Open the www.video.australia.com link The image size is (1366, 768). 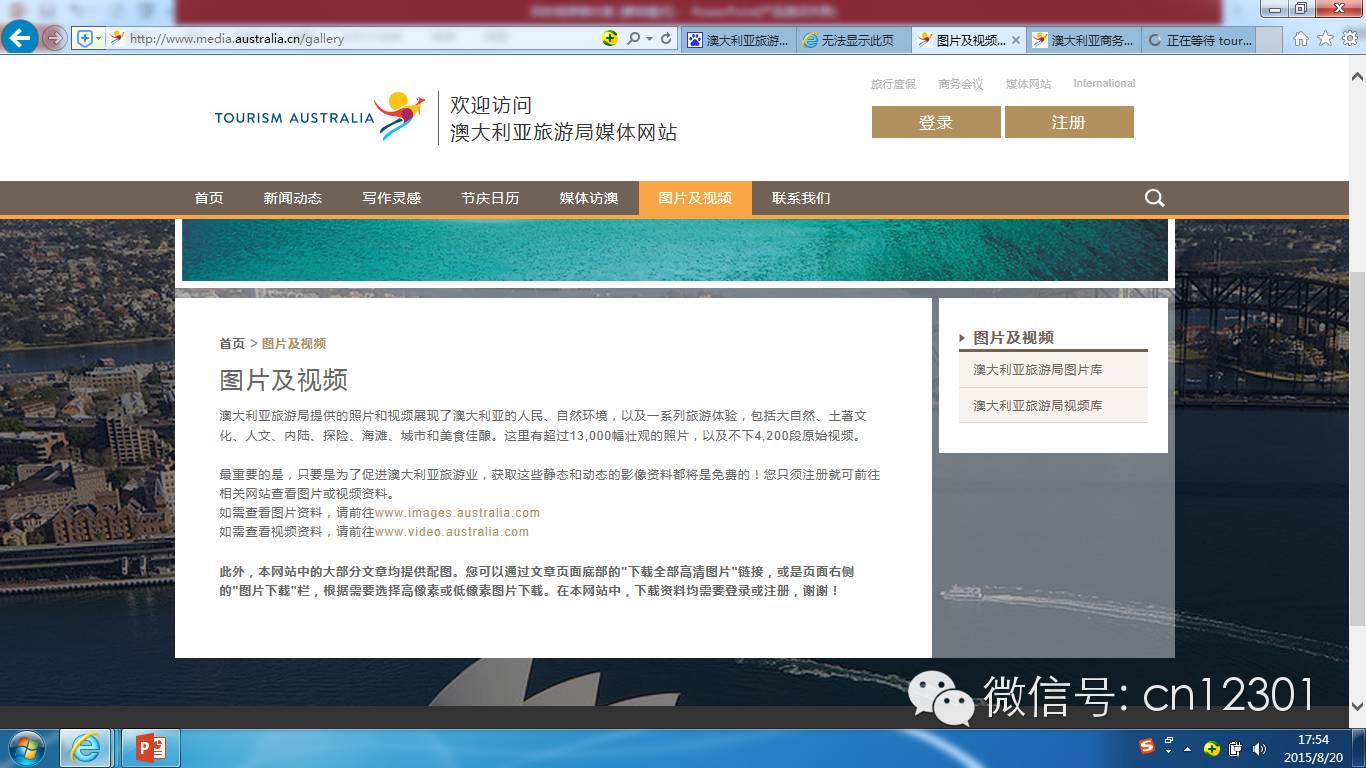pyautogui.click(x=452, y=532)
